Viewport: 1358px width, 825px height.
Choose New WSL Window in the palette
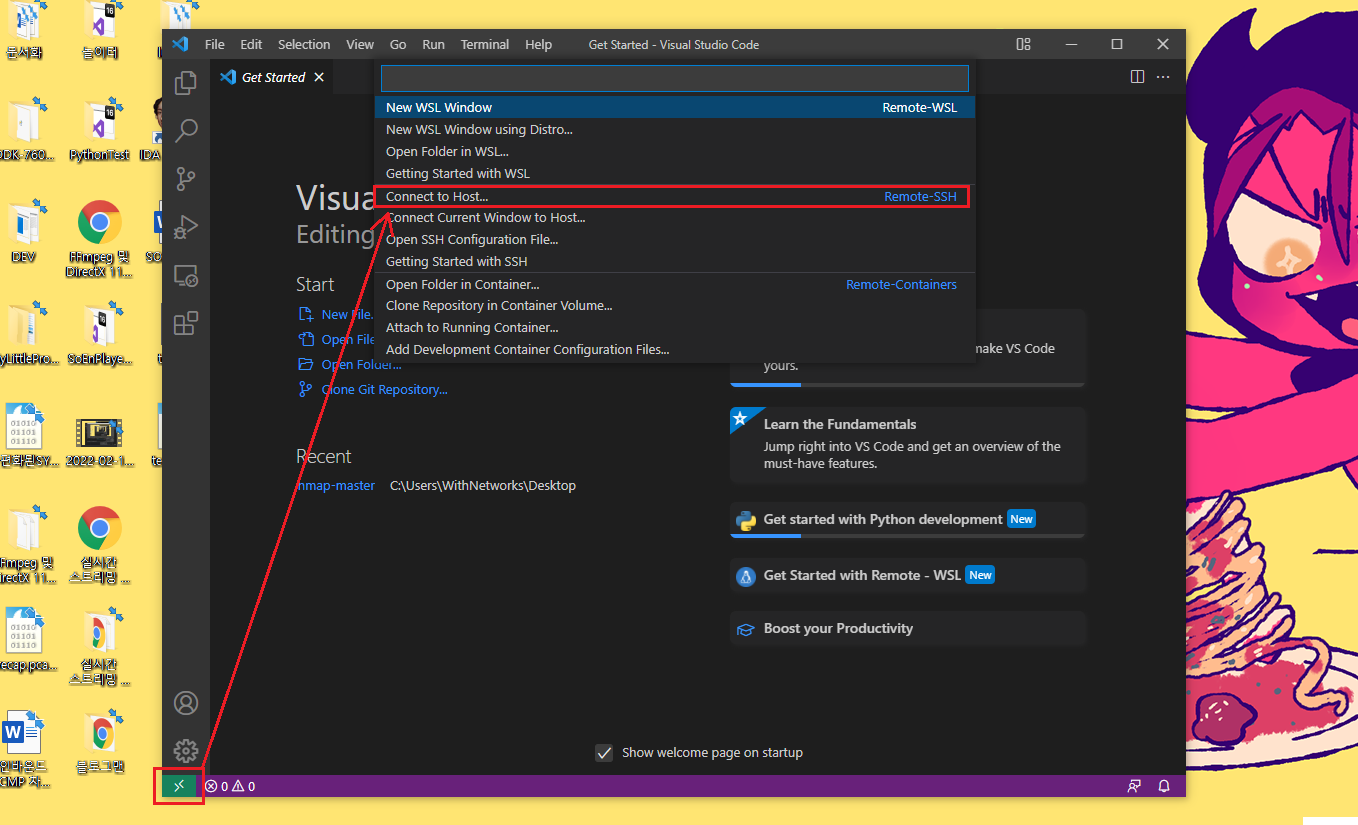[x=675, y=107]
